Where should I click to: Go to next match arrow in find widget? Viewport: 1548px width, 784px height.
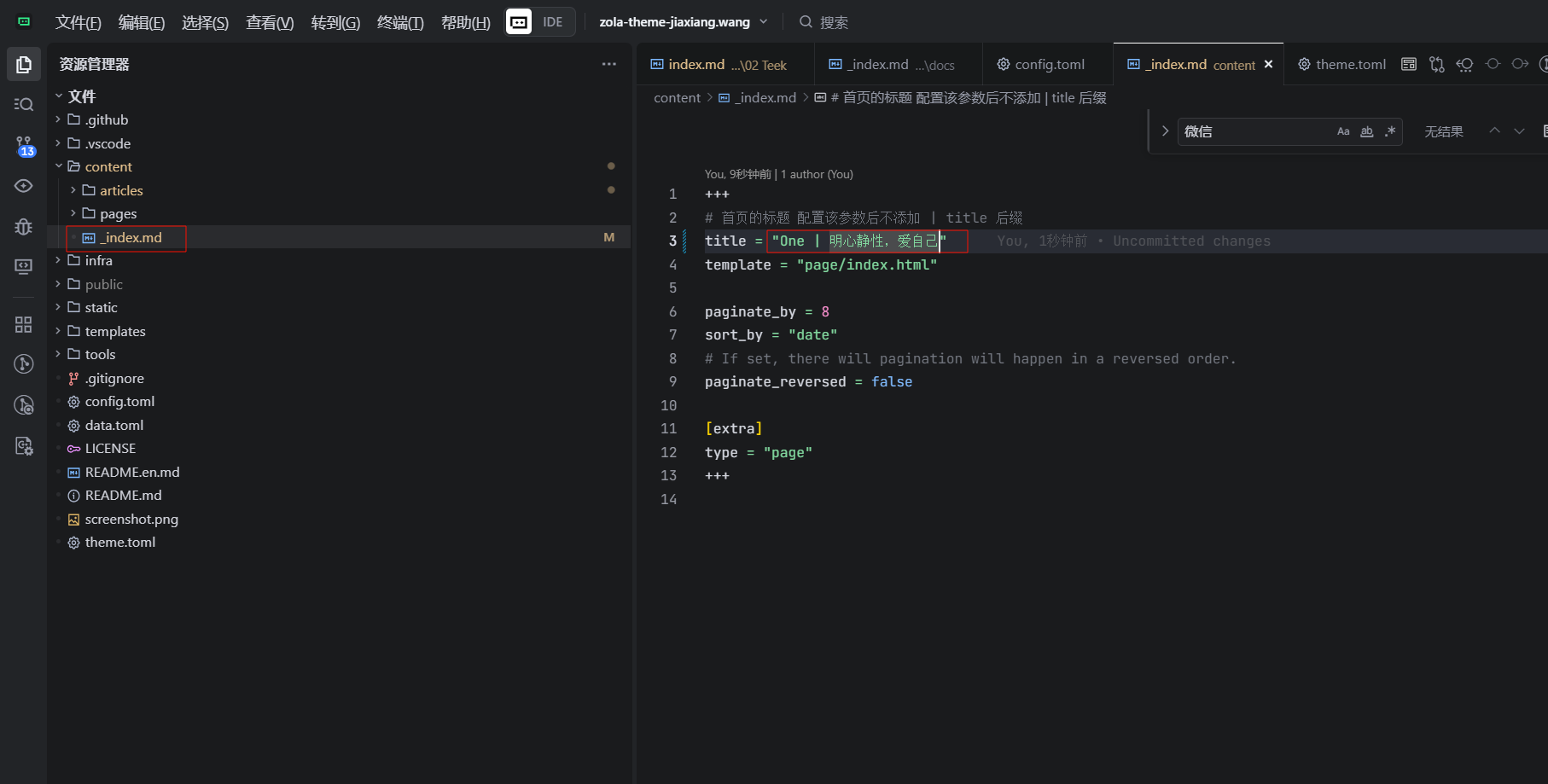coord(1519,131)
